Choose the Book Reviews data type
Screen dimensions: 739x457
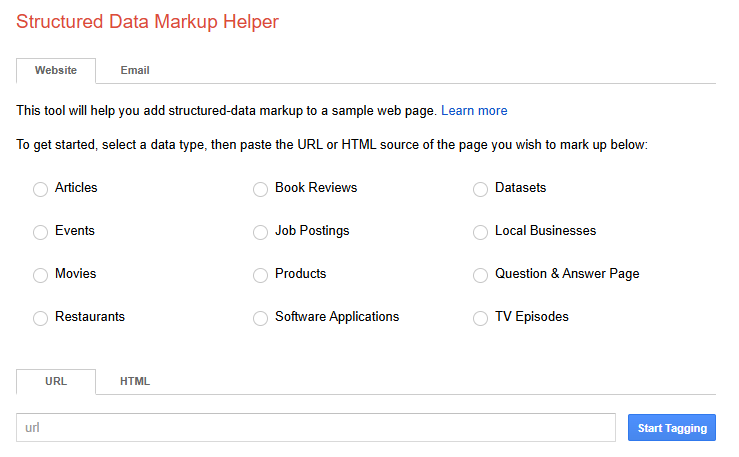coord(260,189)
